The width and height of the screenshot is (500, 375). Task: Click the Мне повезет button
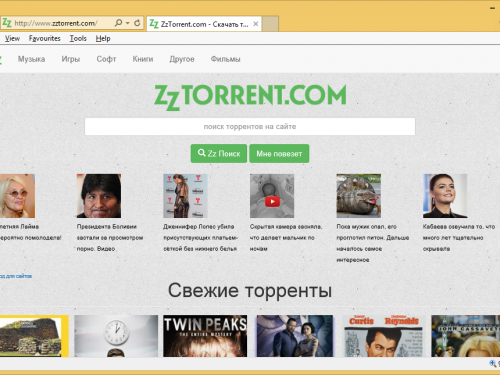click(279, 154)
